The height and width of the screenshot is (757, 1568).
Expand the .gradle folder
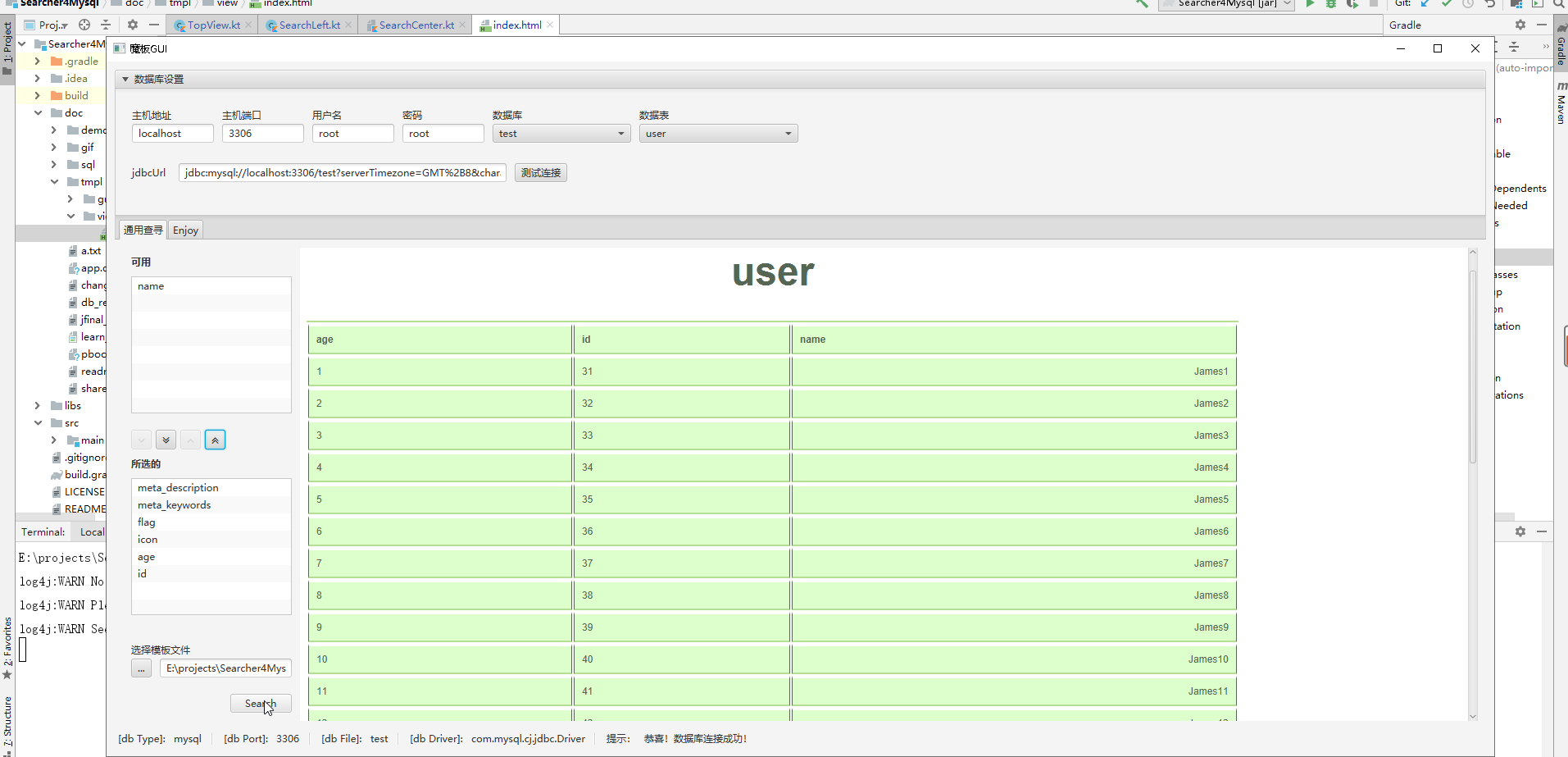pyautogui.click(x=37, y=62)
